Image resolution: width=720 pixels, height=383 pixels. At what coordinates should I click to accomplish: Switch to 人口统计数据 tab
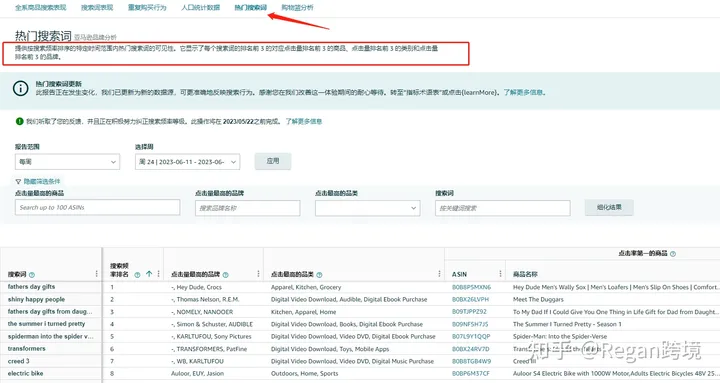point(200,7)
